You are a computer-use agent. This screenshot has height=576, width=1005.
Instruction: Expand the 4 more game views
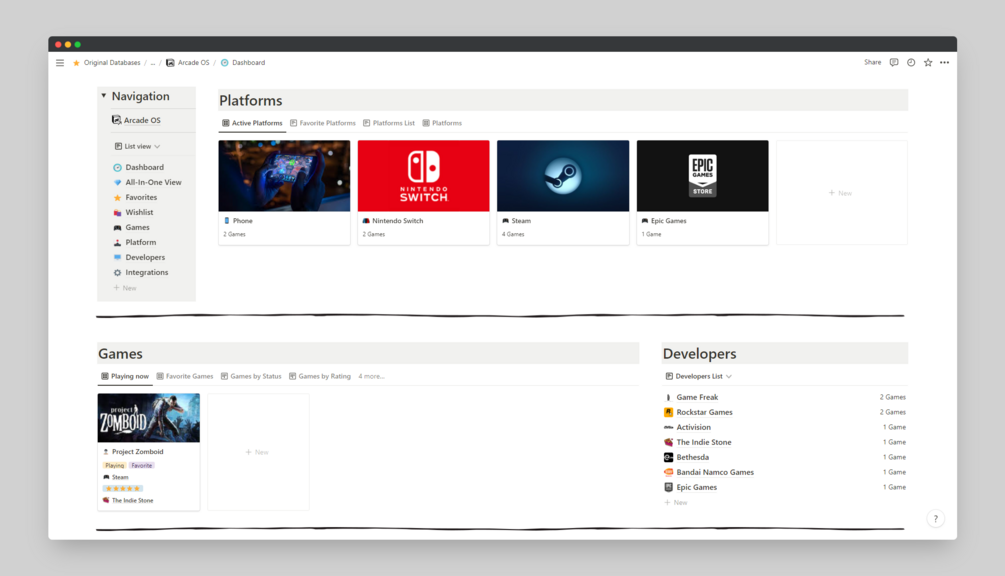371,376
